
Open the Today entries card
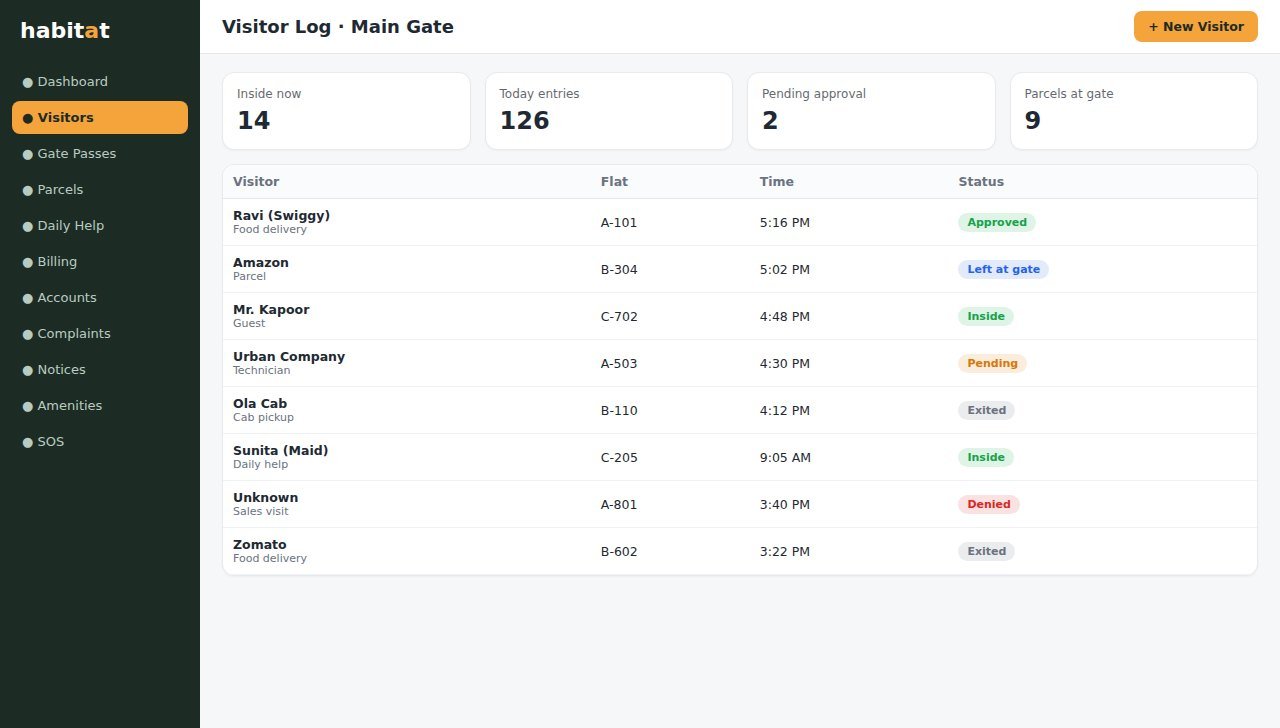coord(609,111)
